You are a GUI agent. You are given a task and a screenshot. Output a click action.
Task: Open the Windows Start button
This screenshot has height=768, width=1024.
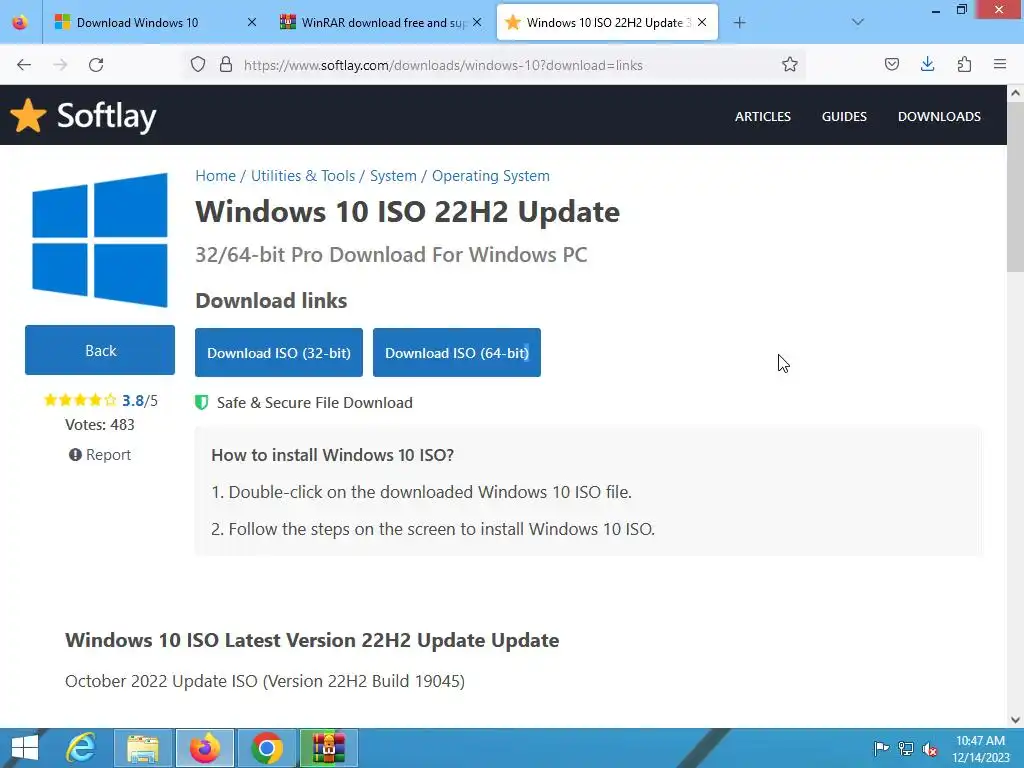click(25, 748)
